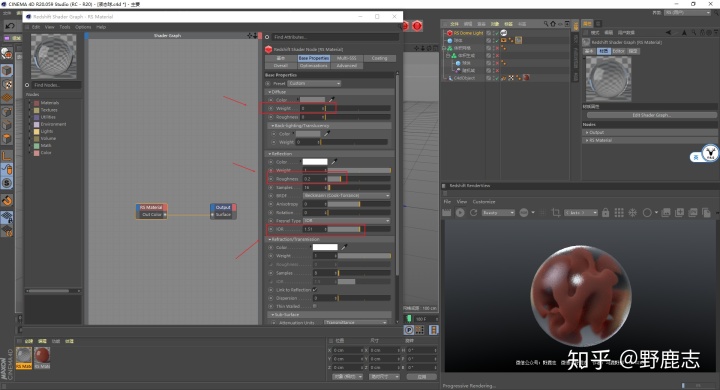Switch to the Optimizations tab

[x=314, y=66]
